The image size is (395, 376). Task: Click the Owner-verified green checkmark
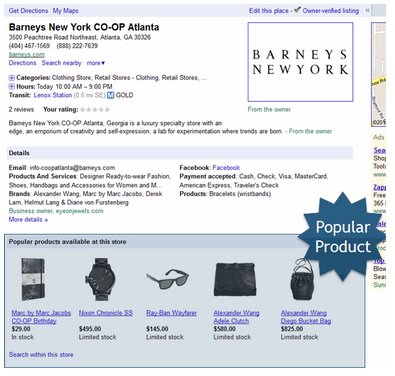[297, 10]
